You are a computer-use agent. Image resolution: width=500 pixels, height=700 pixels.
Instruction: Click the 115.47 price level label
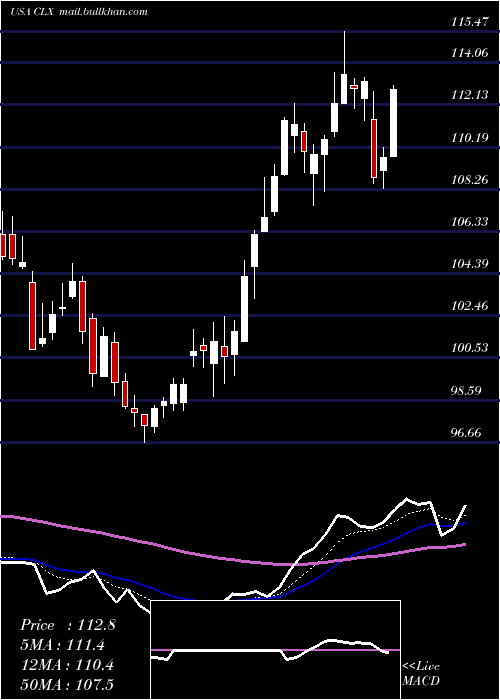469,21
